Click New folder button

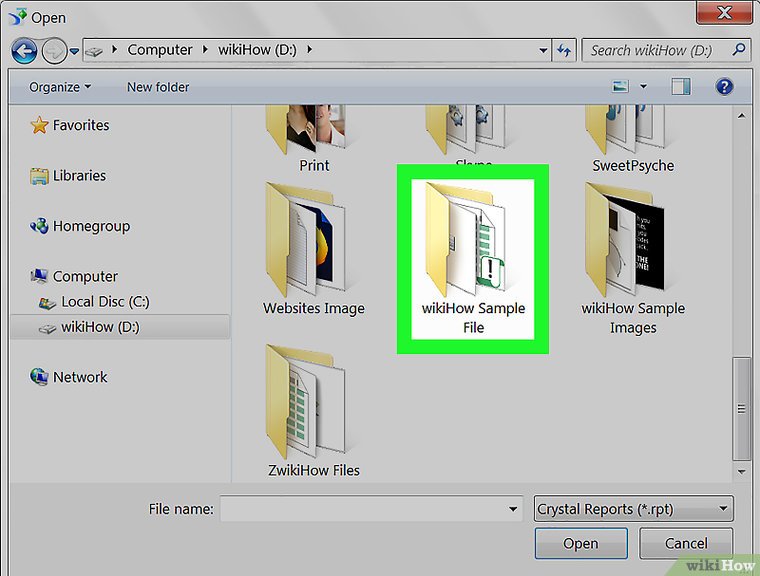click(158, 87)
